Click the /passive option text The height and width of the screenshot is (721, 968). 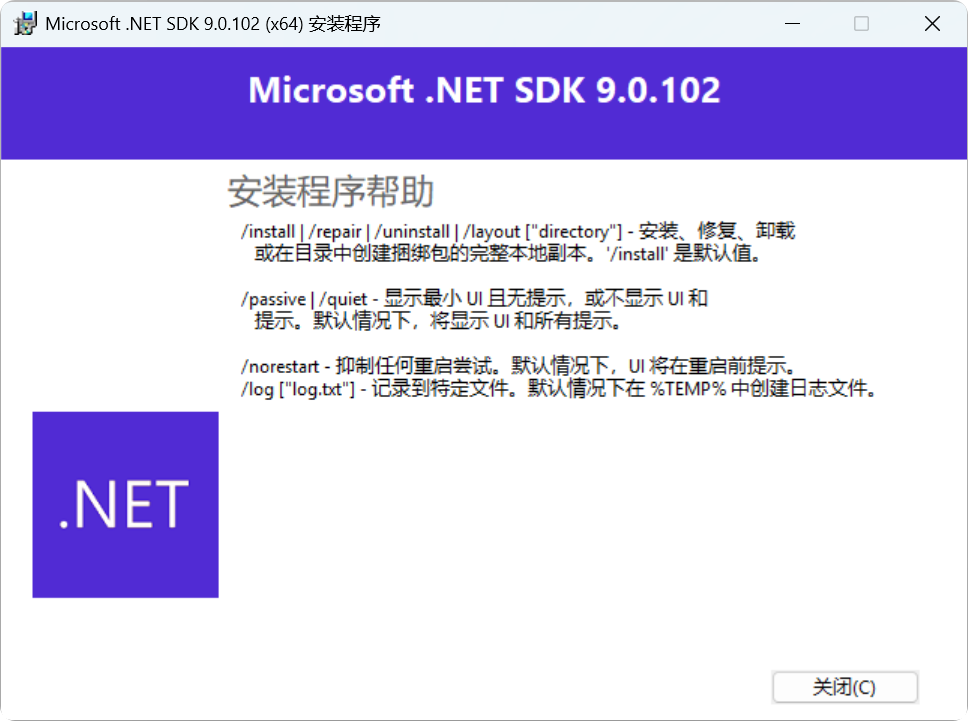click(x=273, y=299)
